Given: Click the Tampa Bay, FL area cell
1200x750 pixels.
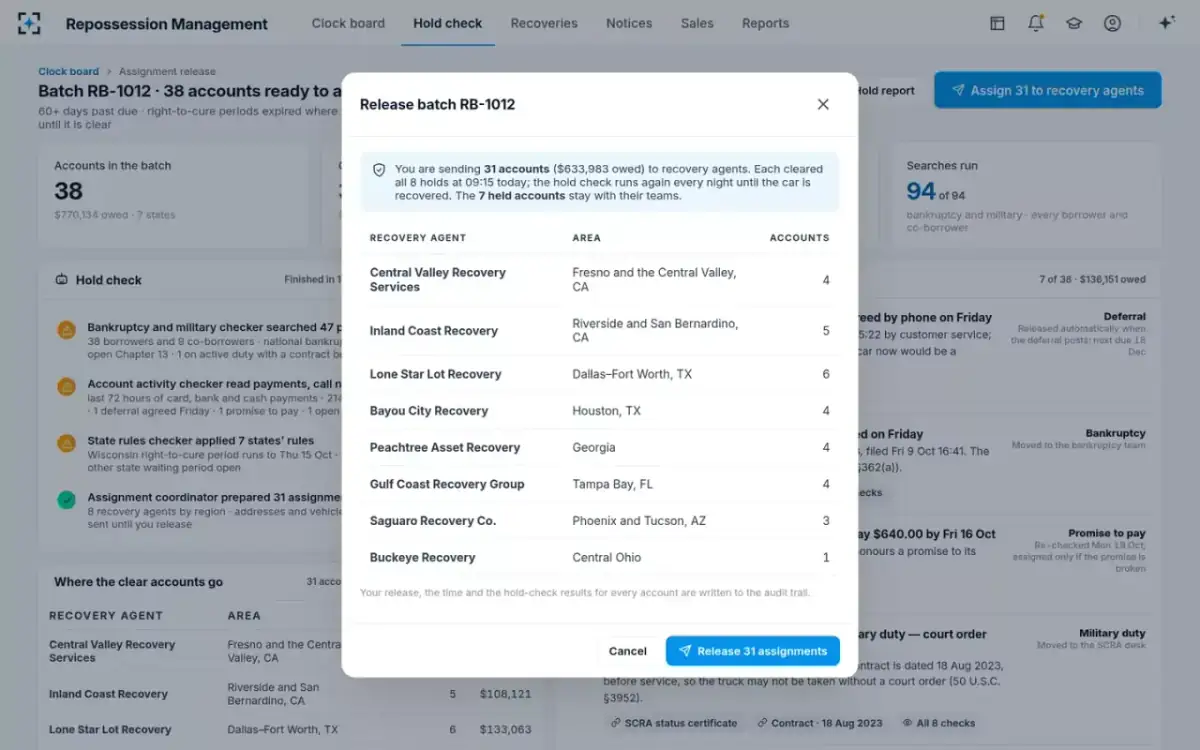Looking at the screenshot, I should point(613,484).
